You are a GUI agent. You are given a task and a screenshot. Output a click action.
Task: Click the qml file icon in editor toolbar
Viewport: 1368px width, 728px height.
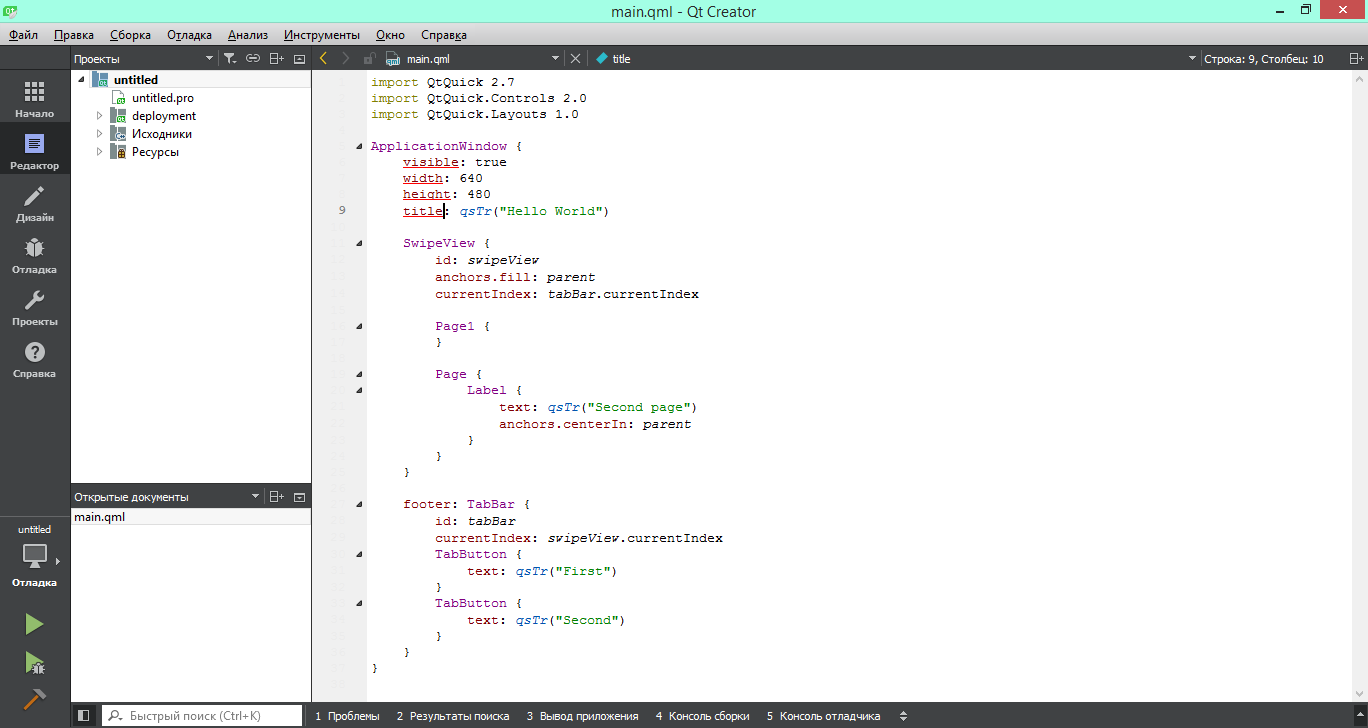pyautogui.click(x=393, y=59)
